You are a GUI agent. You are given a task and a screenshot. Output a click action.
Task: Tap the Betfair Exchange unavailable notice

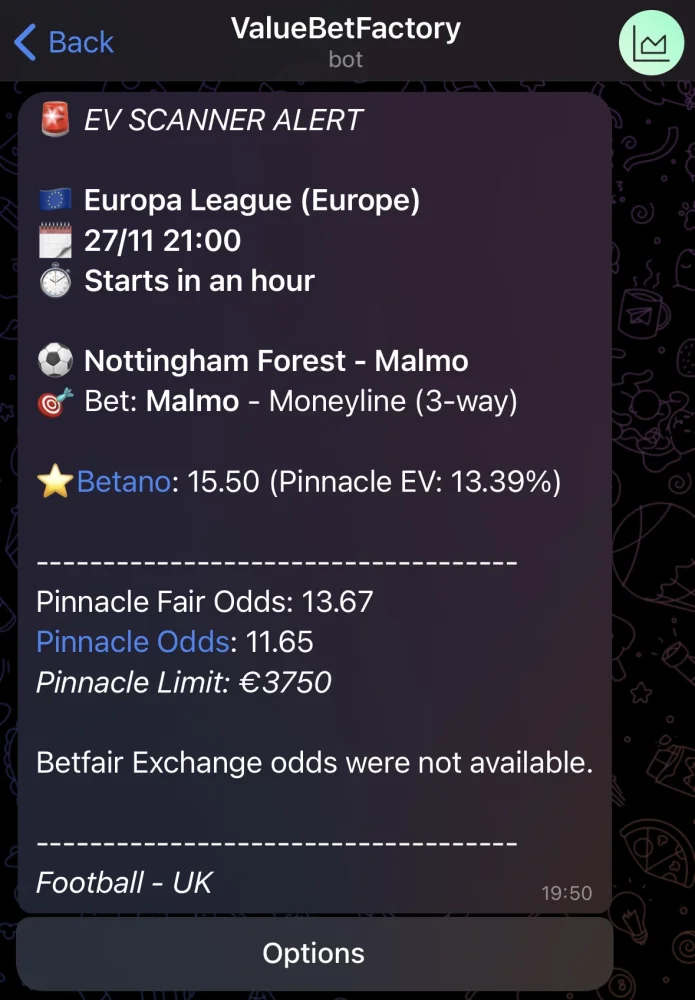point(314,763)
